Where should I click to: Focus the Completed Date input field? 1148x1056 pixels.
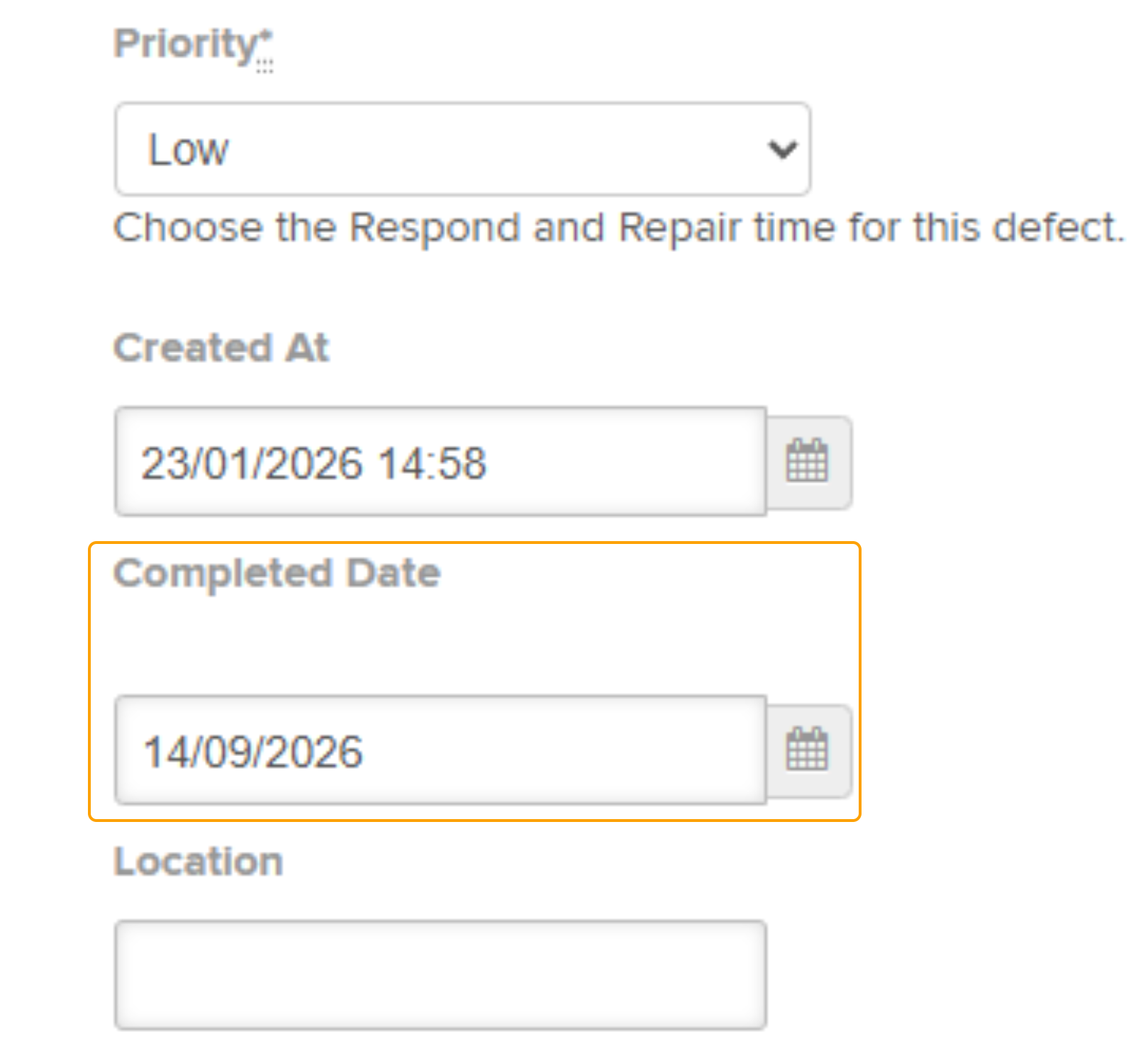point(440,750)
